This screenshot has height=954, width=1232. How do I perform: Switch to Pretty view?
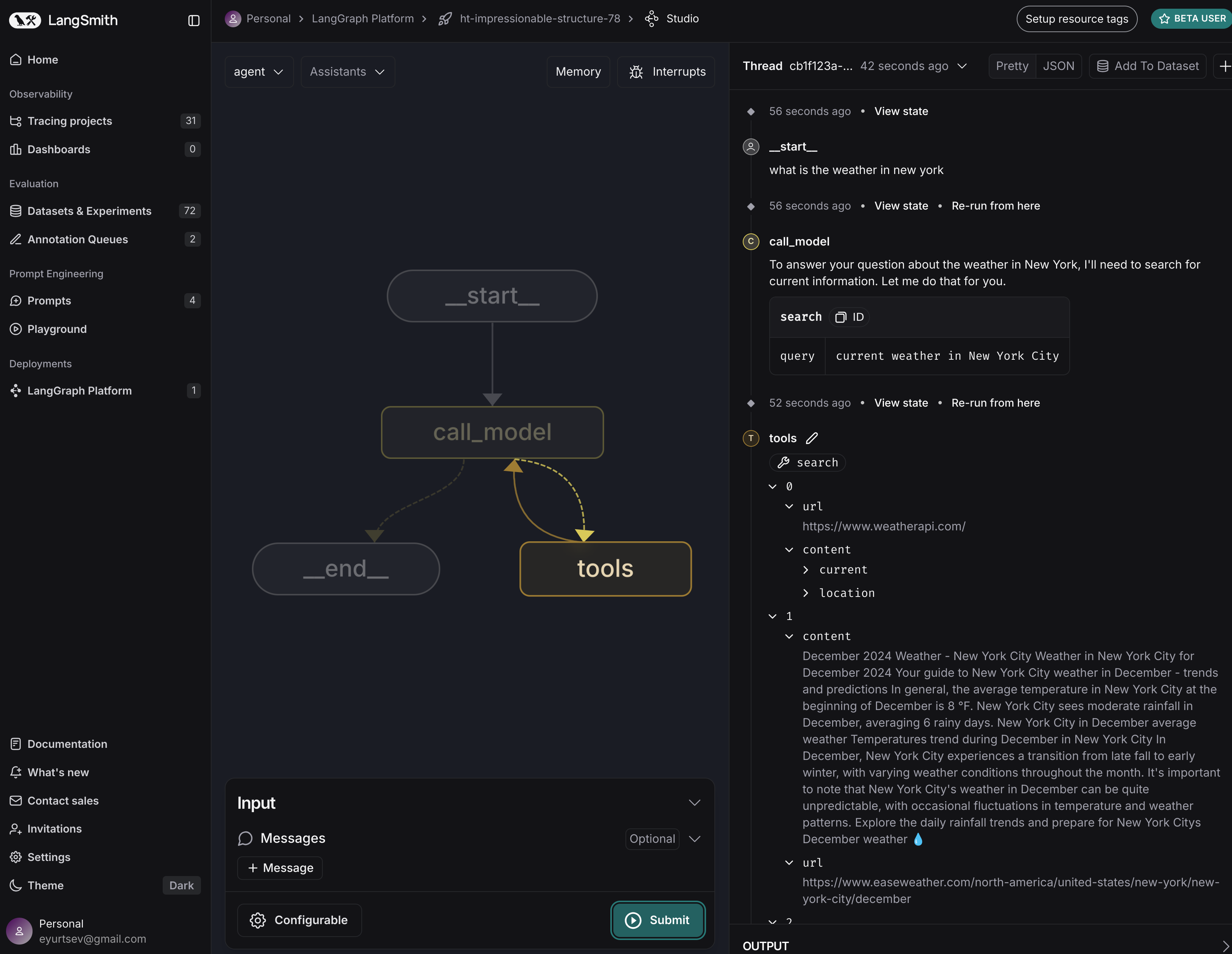1012,66
